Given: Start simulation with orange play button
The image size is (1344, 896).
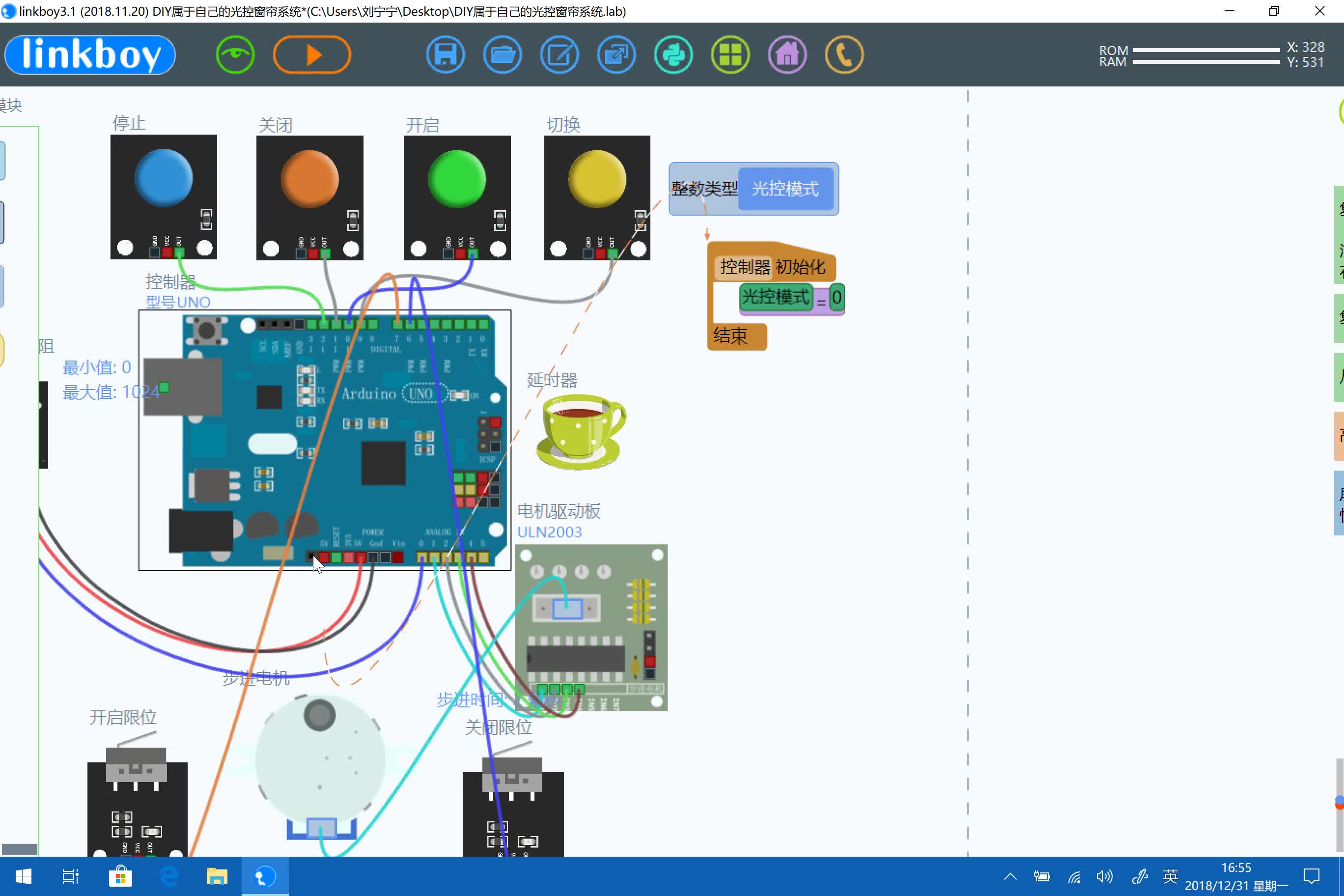Looking at the screenshot, I should (312, 55).
